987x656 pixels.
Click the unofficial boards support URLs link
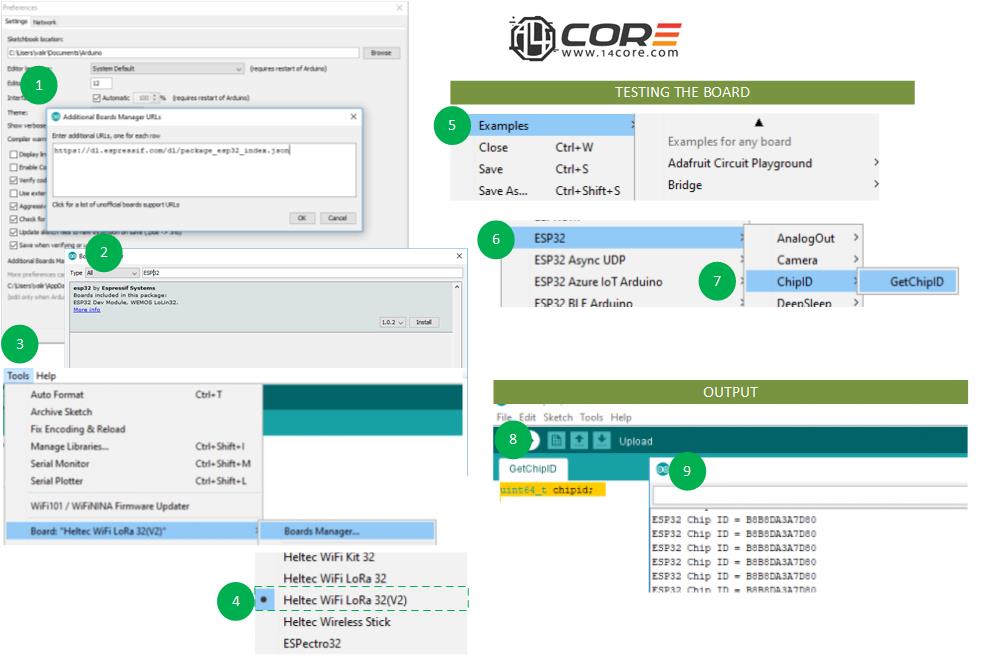click(116, 205)
